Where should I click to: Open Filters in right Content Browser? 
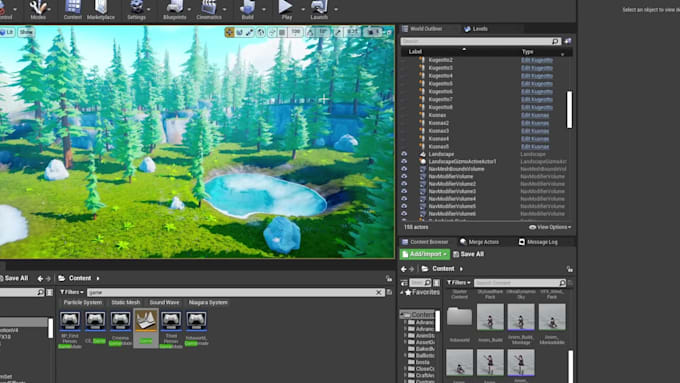459,283
